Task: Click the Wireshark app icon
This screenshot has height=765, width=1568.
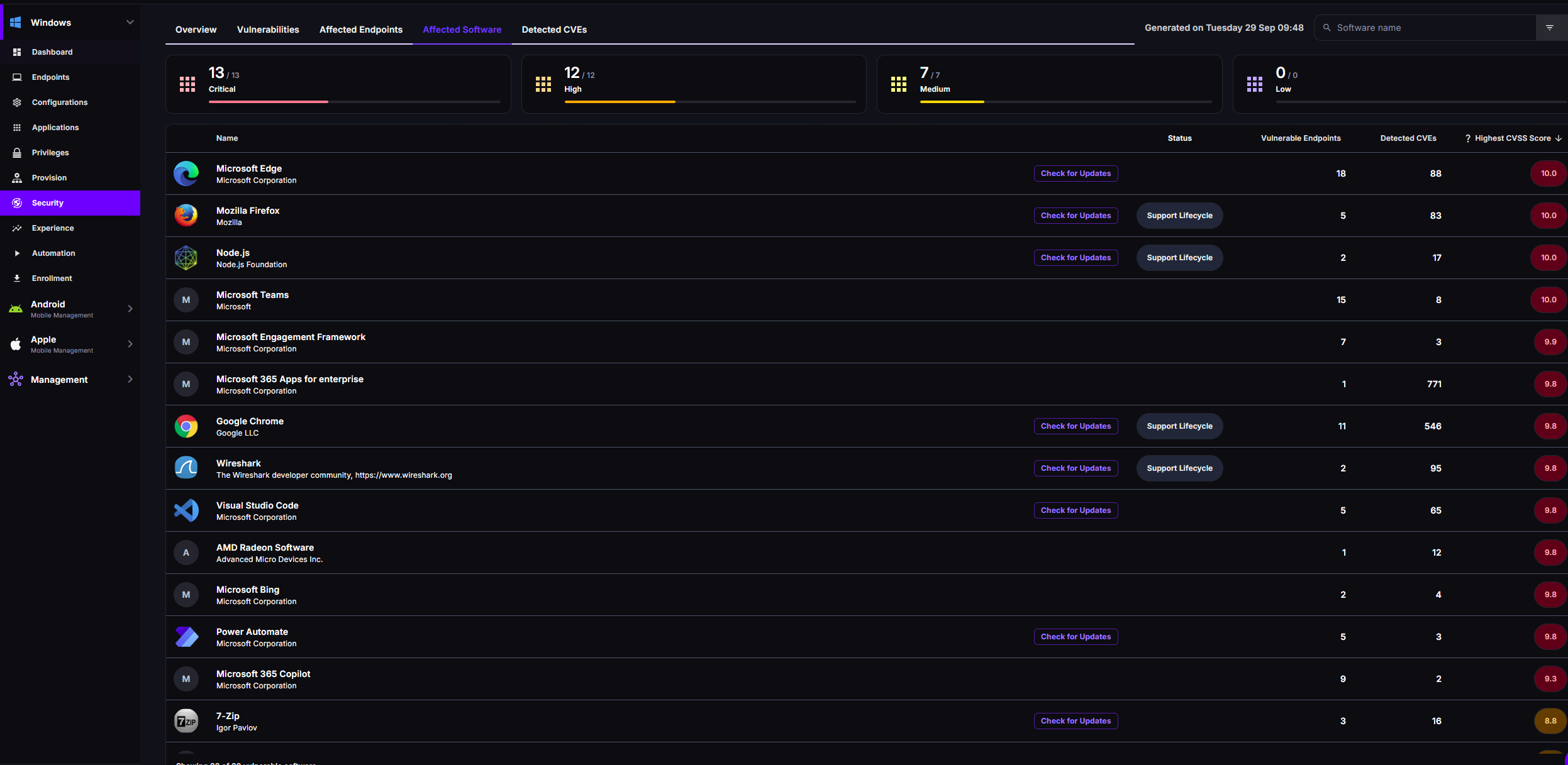Action: [x=186, y=468]
